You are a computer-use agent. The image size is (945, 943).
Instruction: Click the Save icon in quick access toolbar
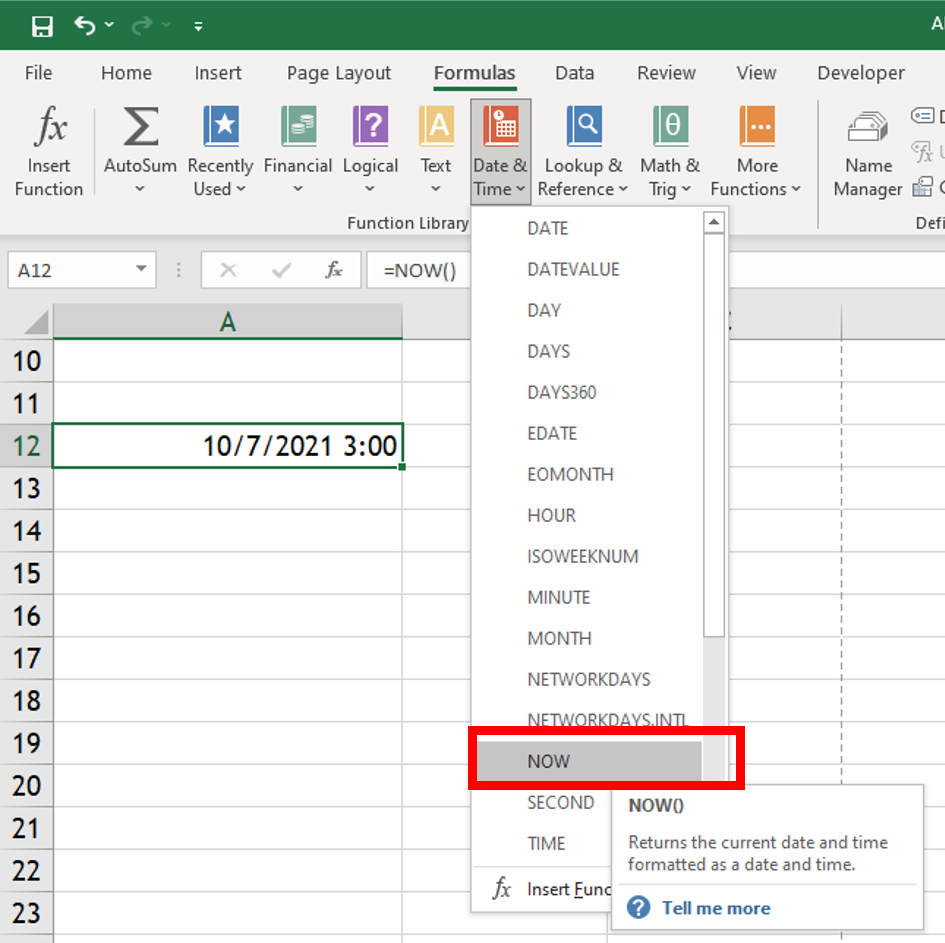[x=42, y=26]
